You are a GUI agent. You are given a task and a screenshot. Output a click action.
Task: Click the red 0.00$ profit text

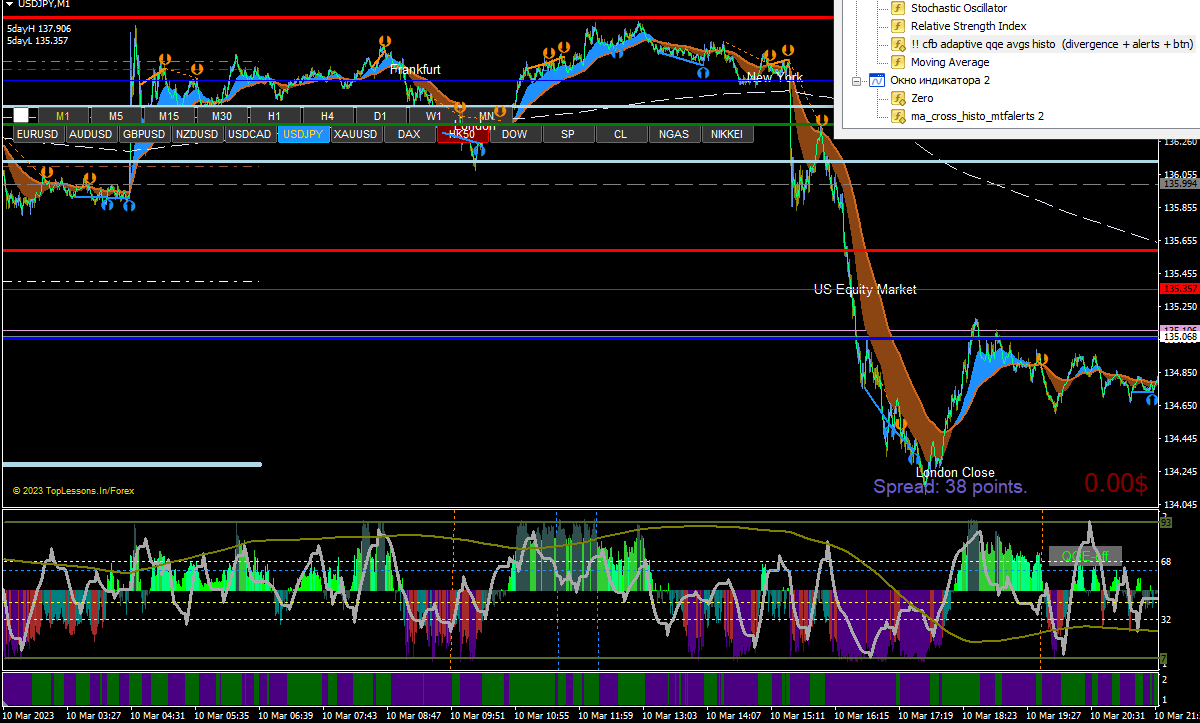tap(1116, 483)
